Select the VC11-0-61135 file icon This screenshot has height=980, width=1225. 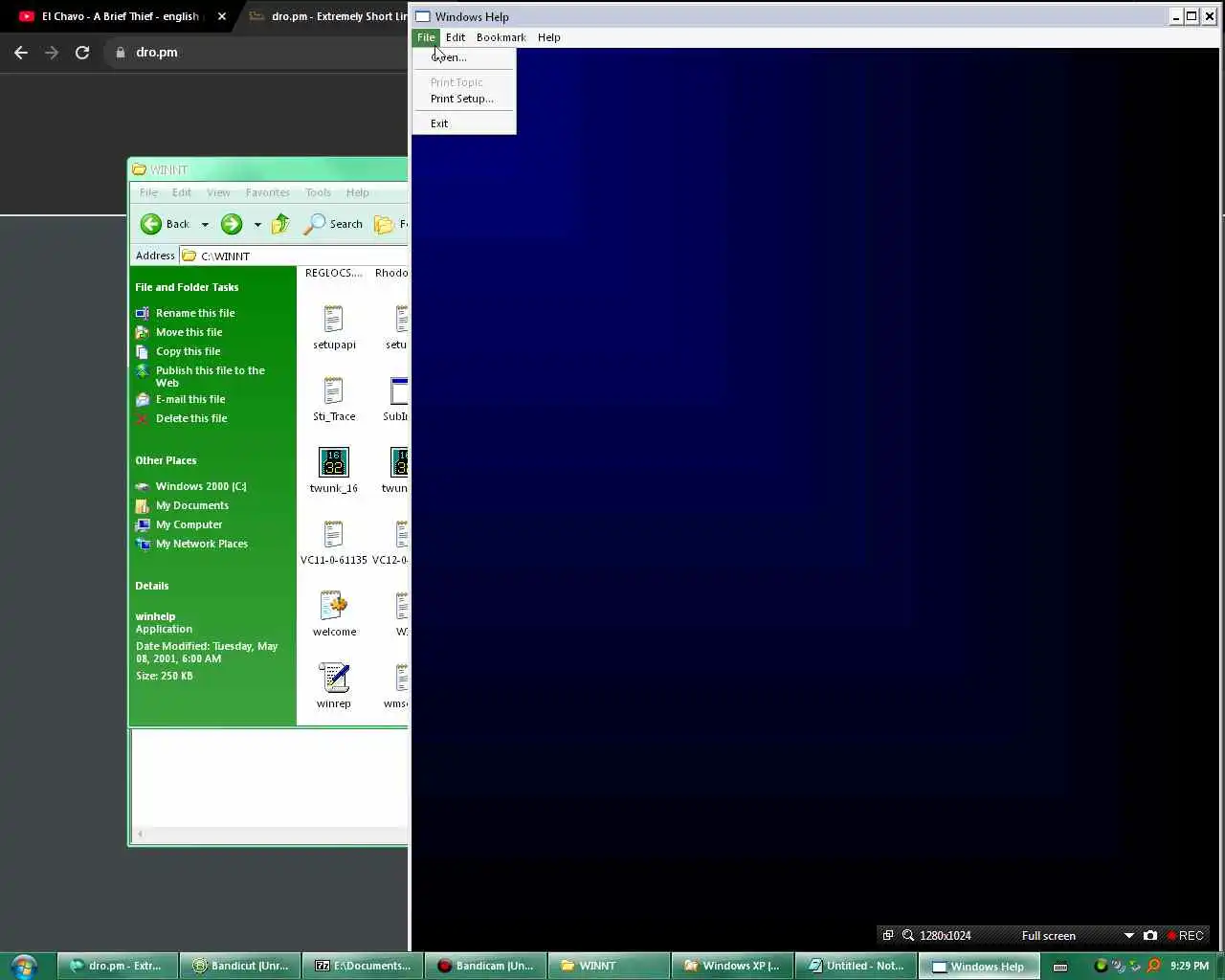[333, 534]
